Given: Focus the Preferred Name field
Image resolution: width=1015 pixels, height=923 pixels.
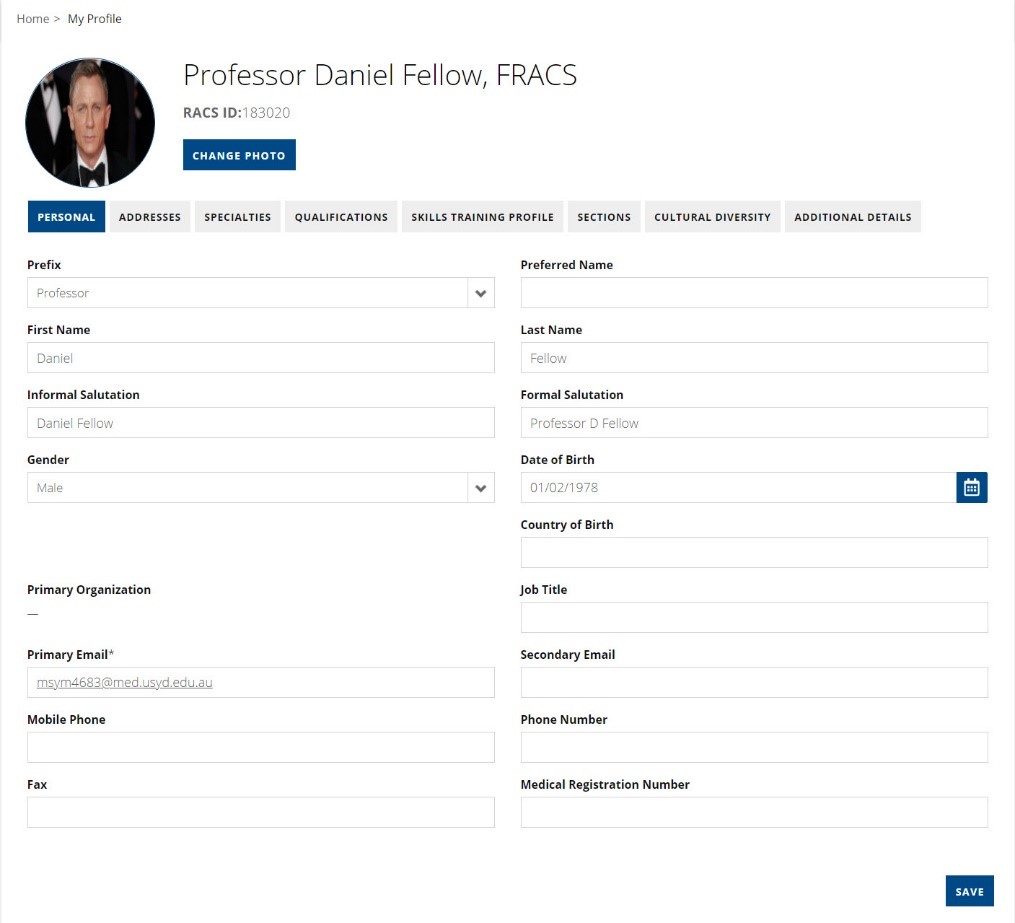Looking at the screenshot, I should (x=754, y=293).
